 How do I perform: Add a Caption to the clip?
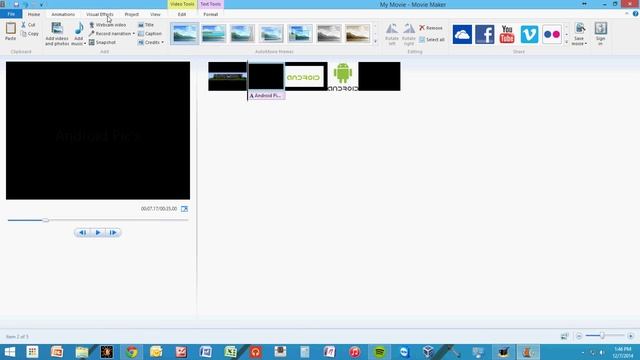point(150,33)
